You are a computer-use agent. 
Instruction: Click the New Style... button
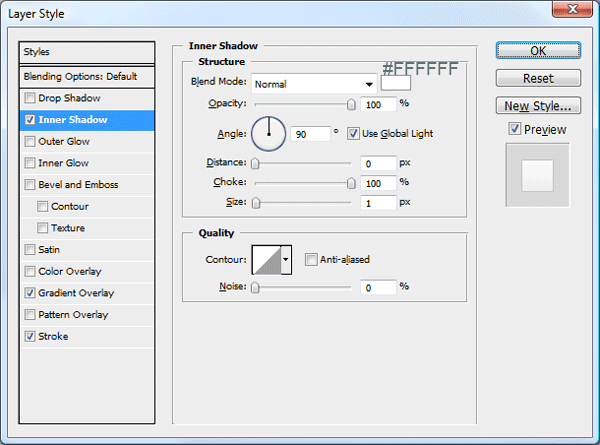tap(538, 106)
